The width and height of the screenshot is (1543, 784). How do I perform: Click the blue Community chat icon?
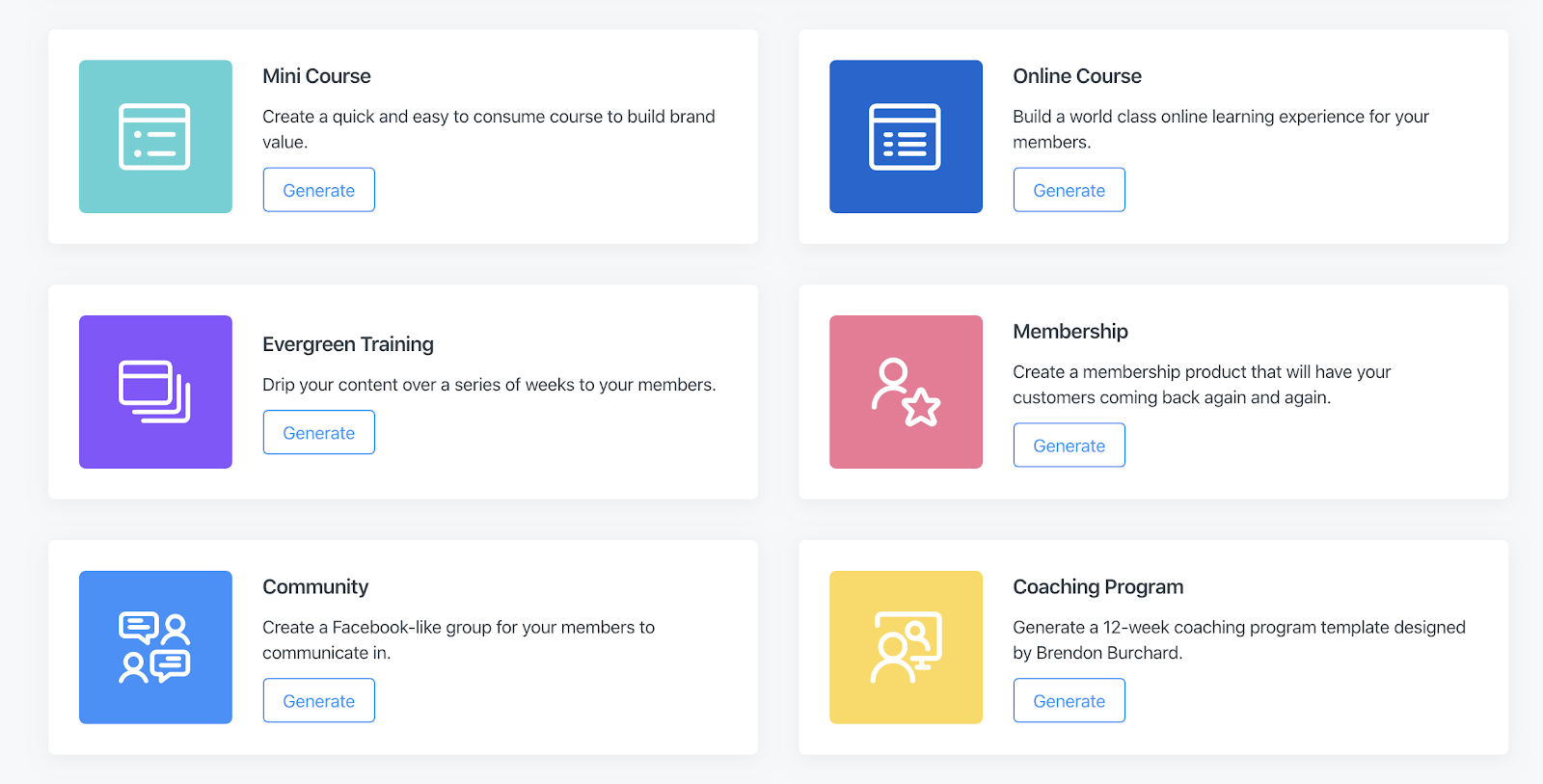(155, 647)
